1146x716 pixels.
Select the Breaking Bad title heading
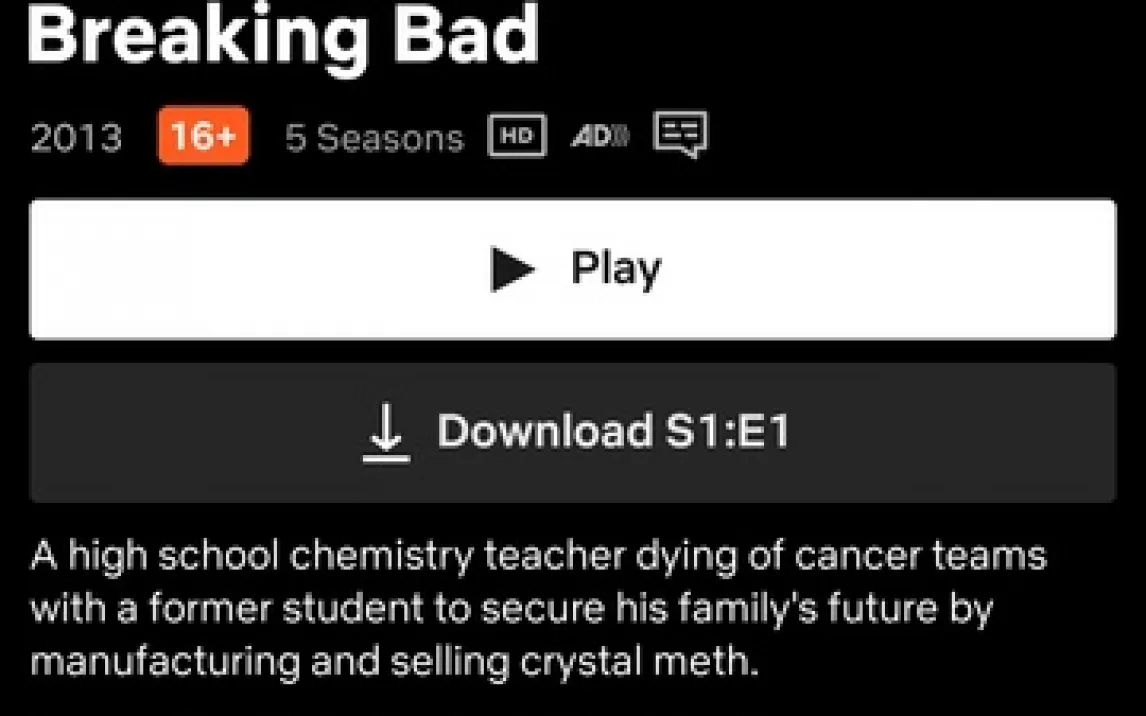coord(283,35)
